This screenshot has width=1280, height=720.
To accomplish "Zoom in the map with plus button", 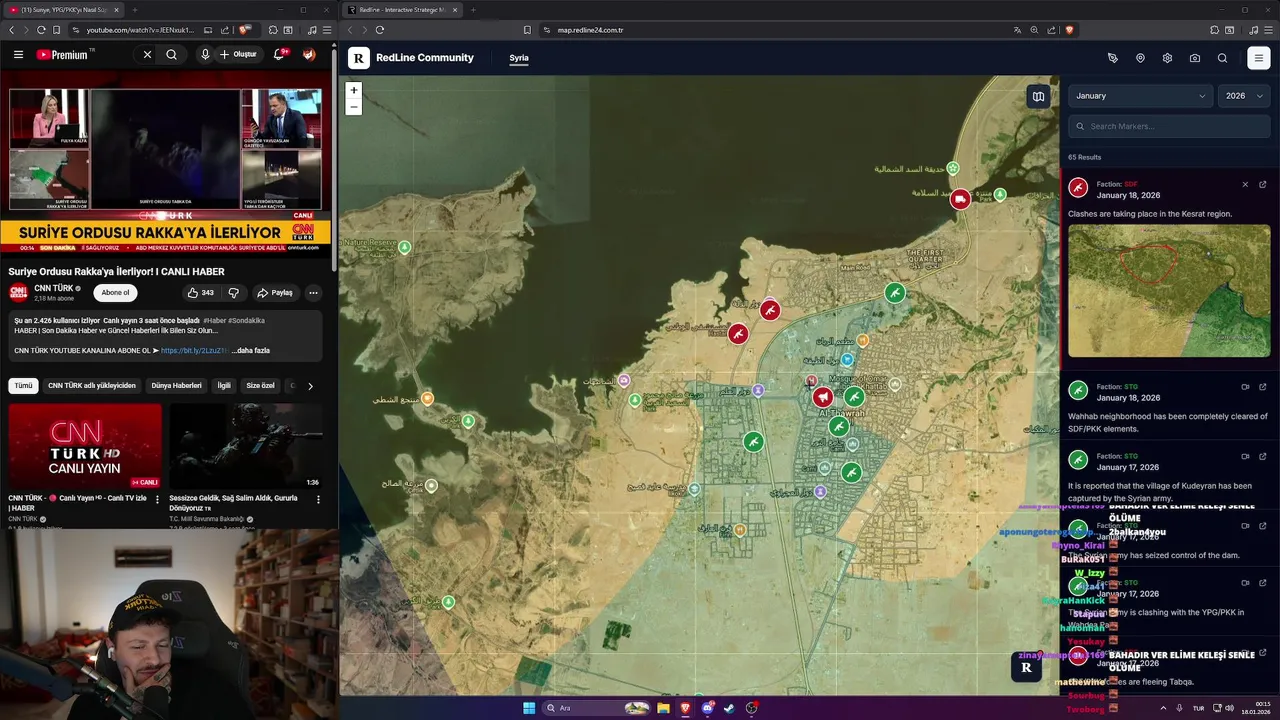I will coord(353,90).
